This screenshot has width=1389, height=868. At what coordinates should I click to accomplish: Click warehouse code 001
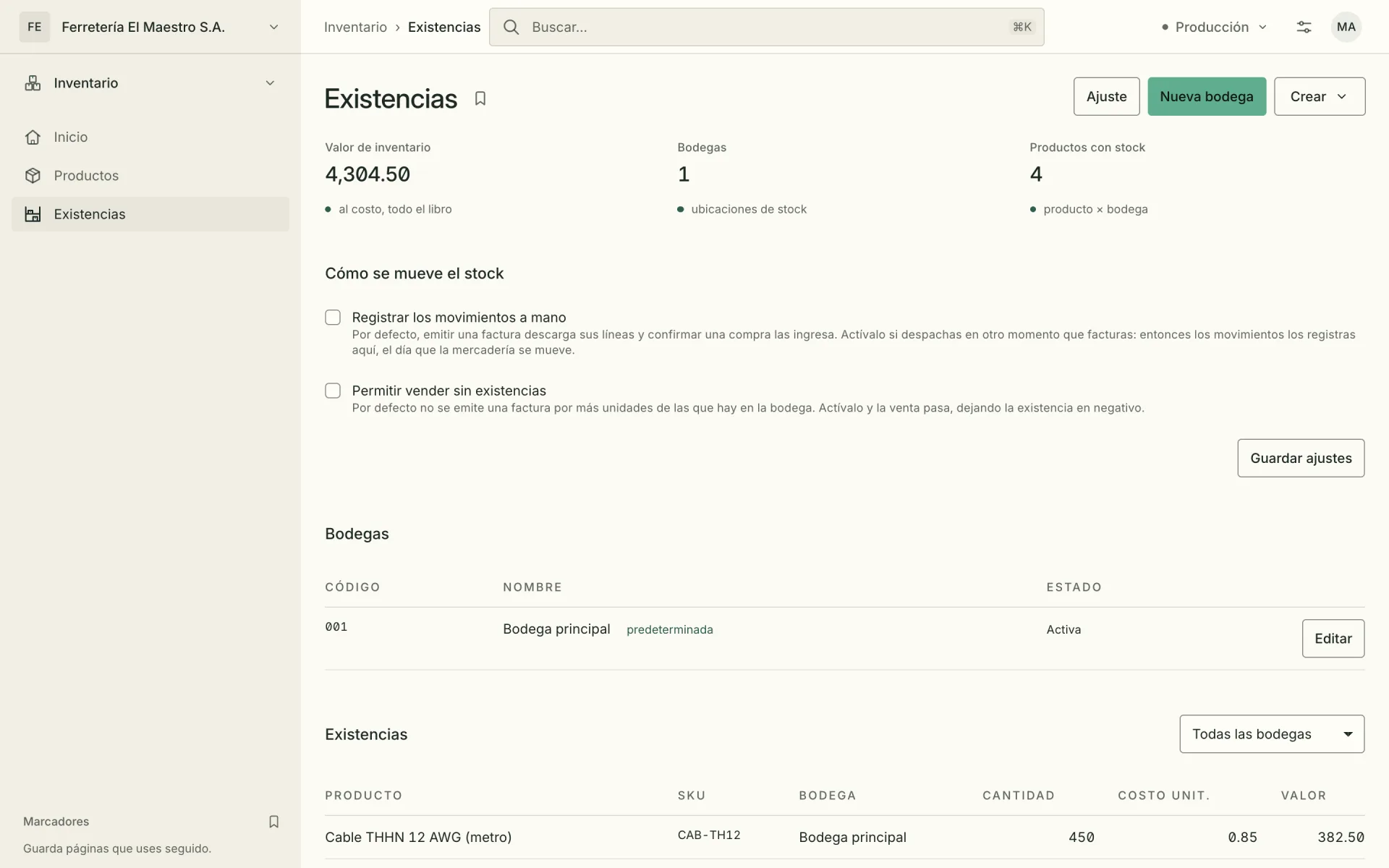336,626
